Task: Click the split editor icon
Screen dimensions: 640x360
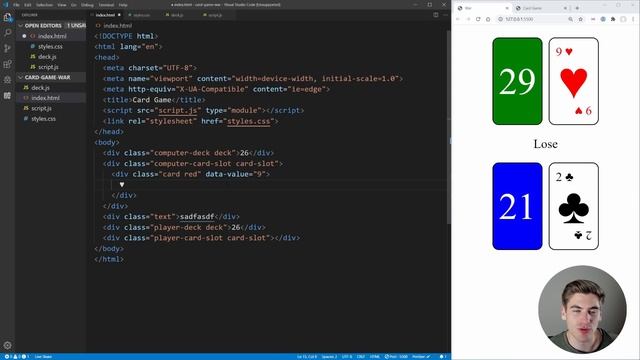Action: tap(436, 15)
